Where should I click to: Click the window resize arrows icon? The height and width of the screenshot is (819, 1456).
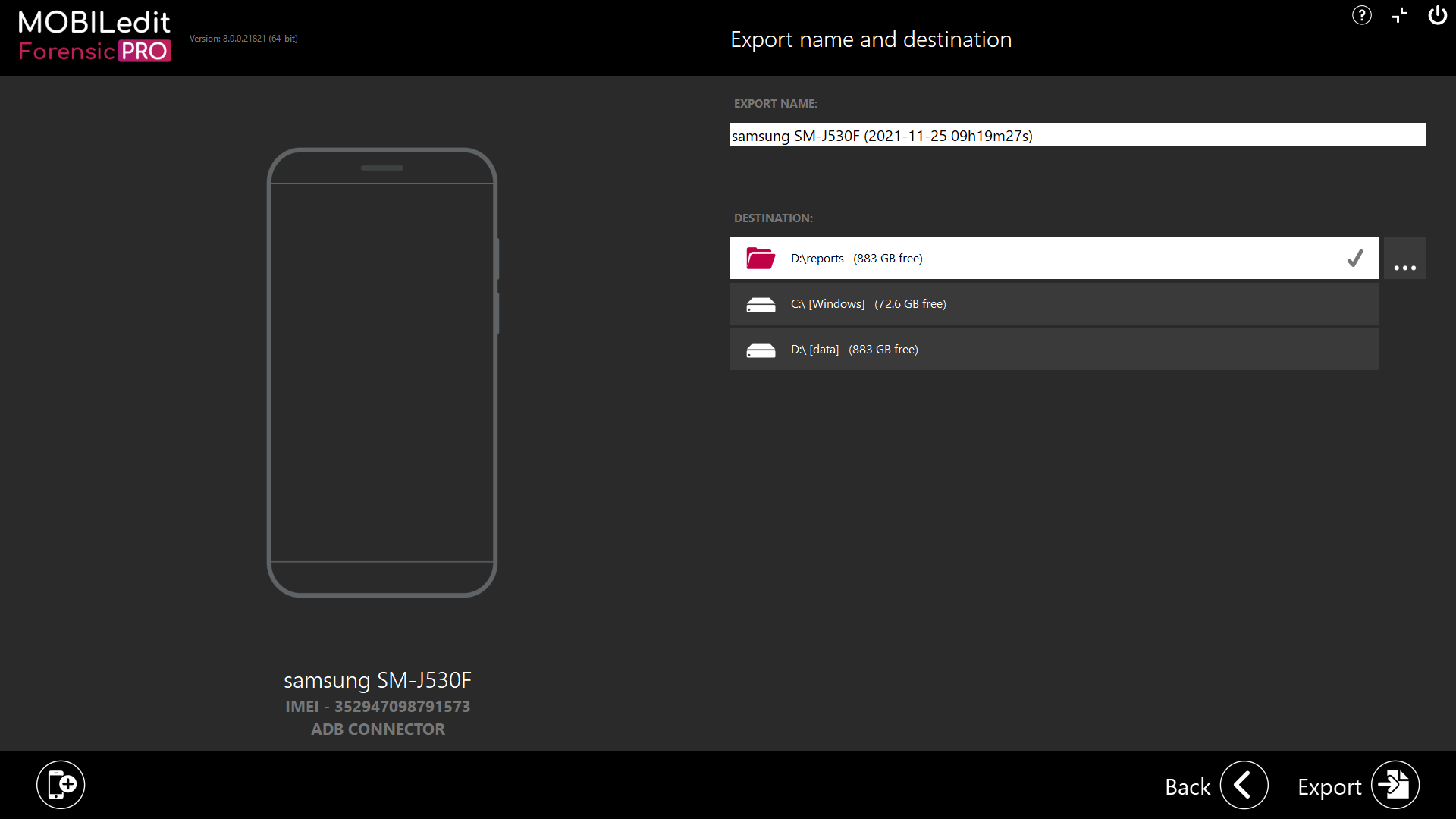click(x=1400, y=15)
